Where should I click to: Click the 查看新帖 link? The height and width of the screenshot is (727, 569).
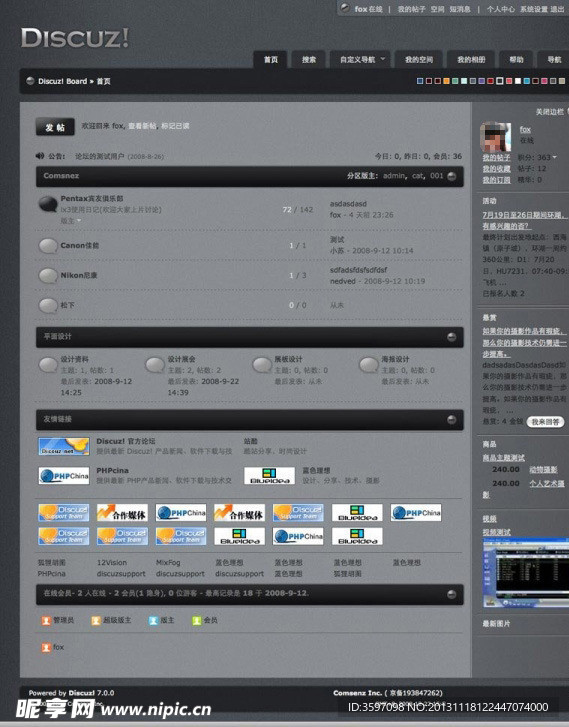point(142,126)
